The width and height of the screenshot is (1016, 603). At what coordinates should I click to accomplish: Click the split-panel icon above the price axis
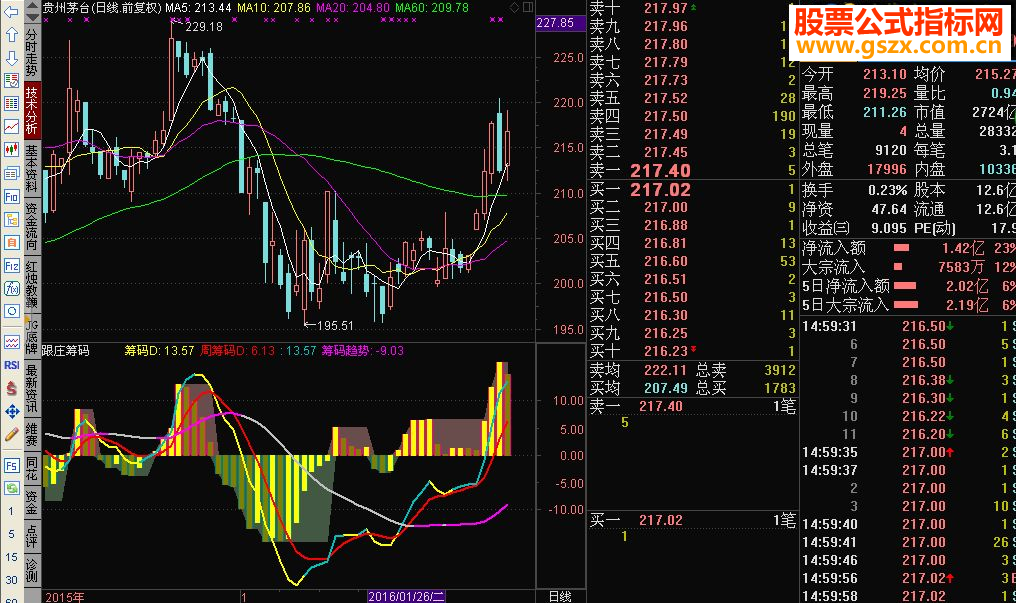(x=528, y=7)
